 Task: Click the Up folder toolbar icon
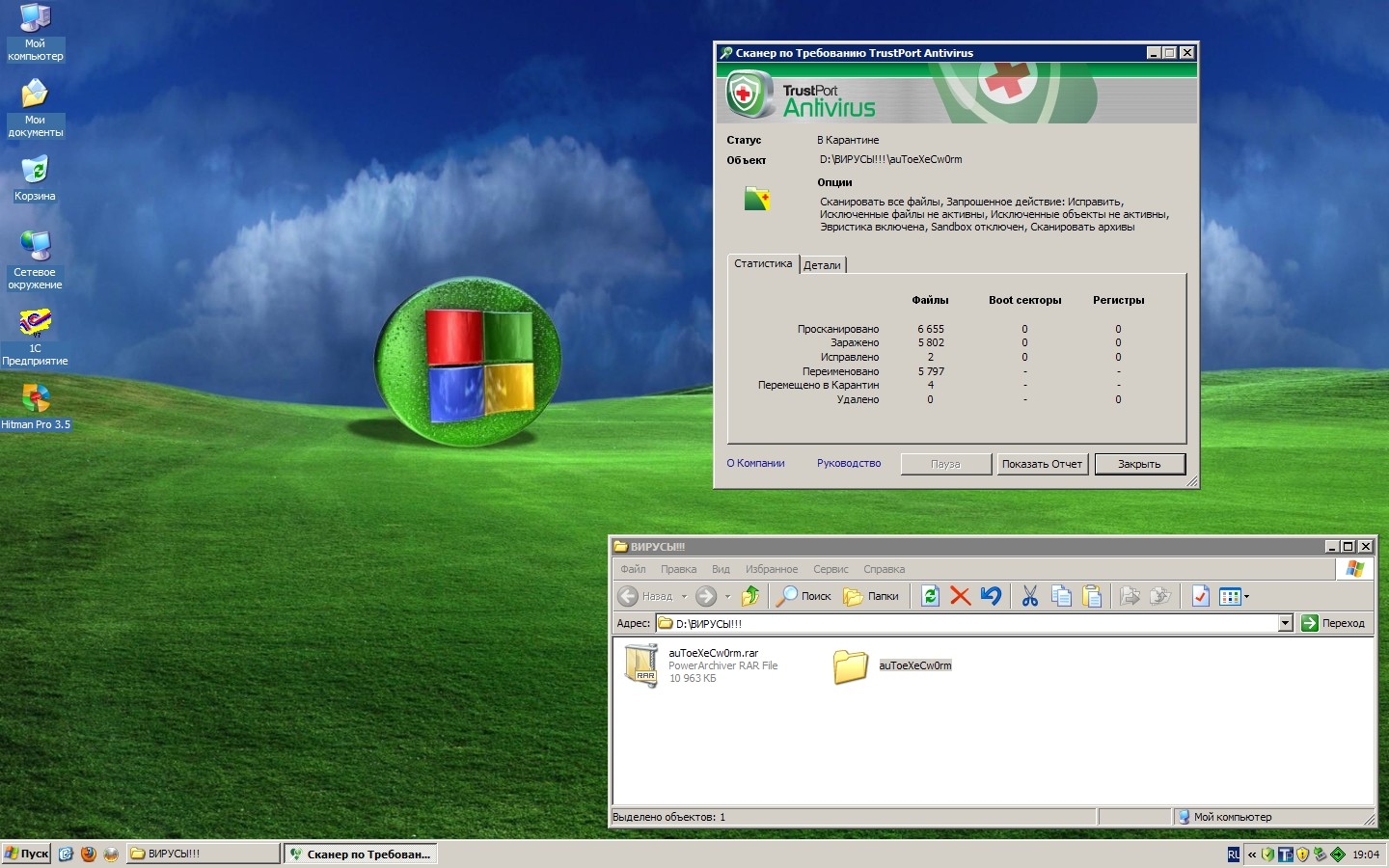point(749,596)
